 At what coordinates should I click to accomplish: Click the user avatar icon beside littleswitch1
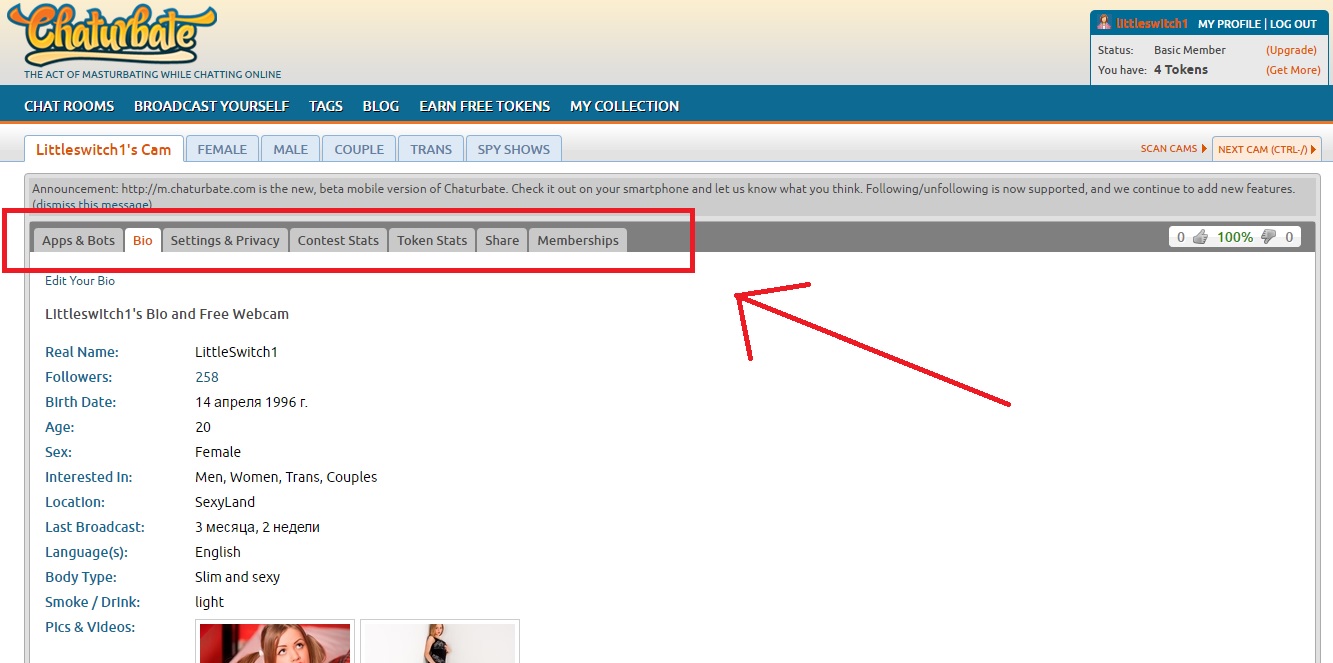click(1104, 23)
